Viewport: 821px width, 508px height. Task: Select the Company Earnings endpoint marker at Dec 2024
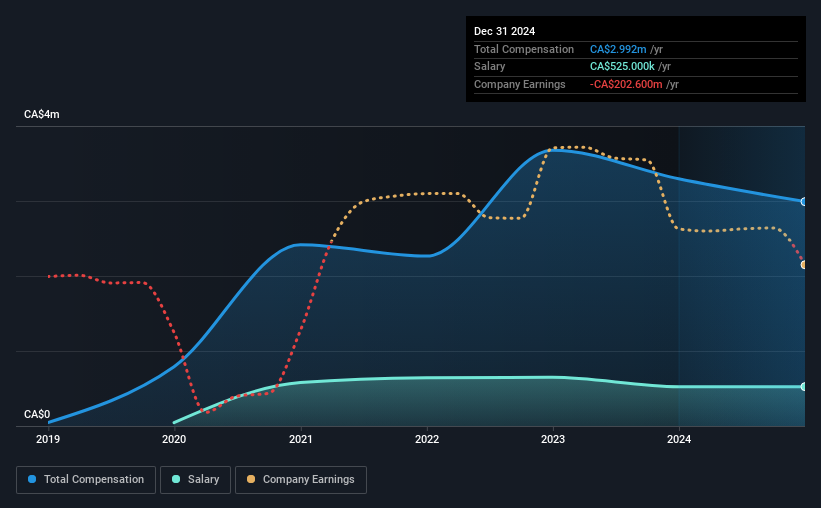click(x=803, y=265)
